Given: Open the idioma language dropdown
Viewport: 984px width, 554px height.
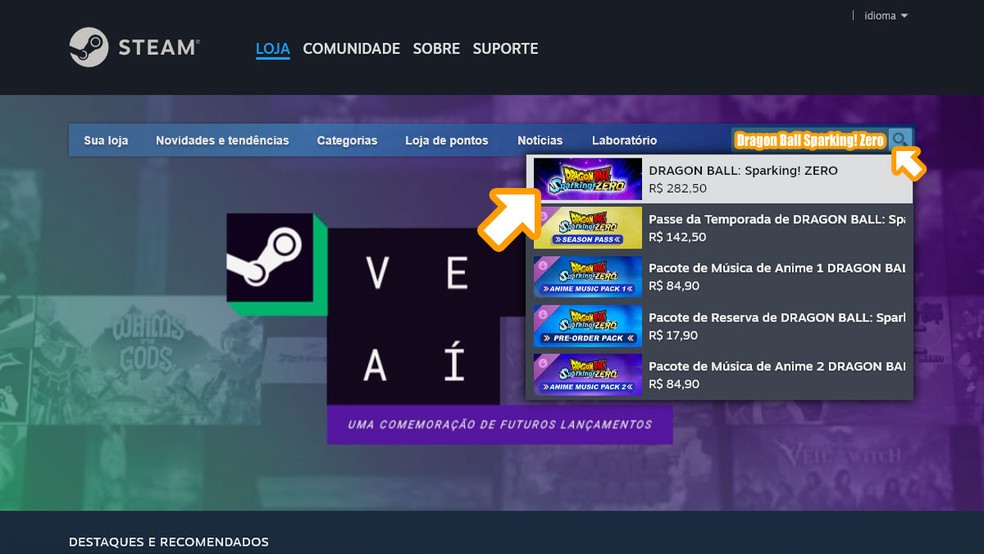Looking at the screenshot, I should pyautogui.click(x=885, y=16).
